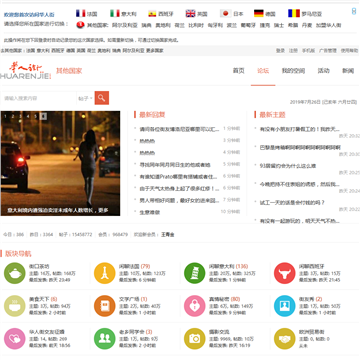Select the Spain flag icon
Image resolution: width=360 pixels, height=360 pixels.
(152, 14)
